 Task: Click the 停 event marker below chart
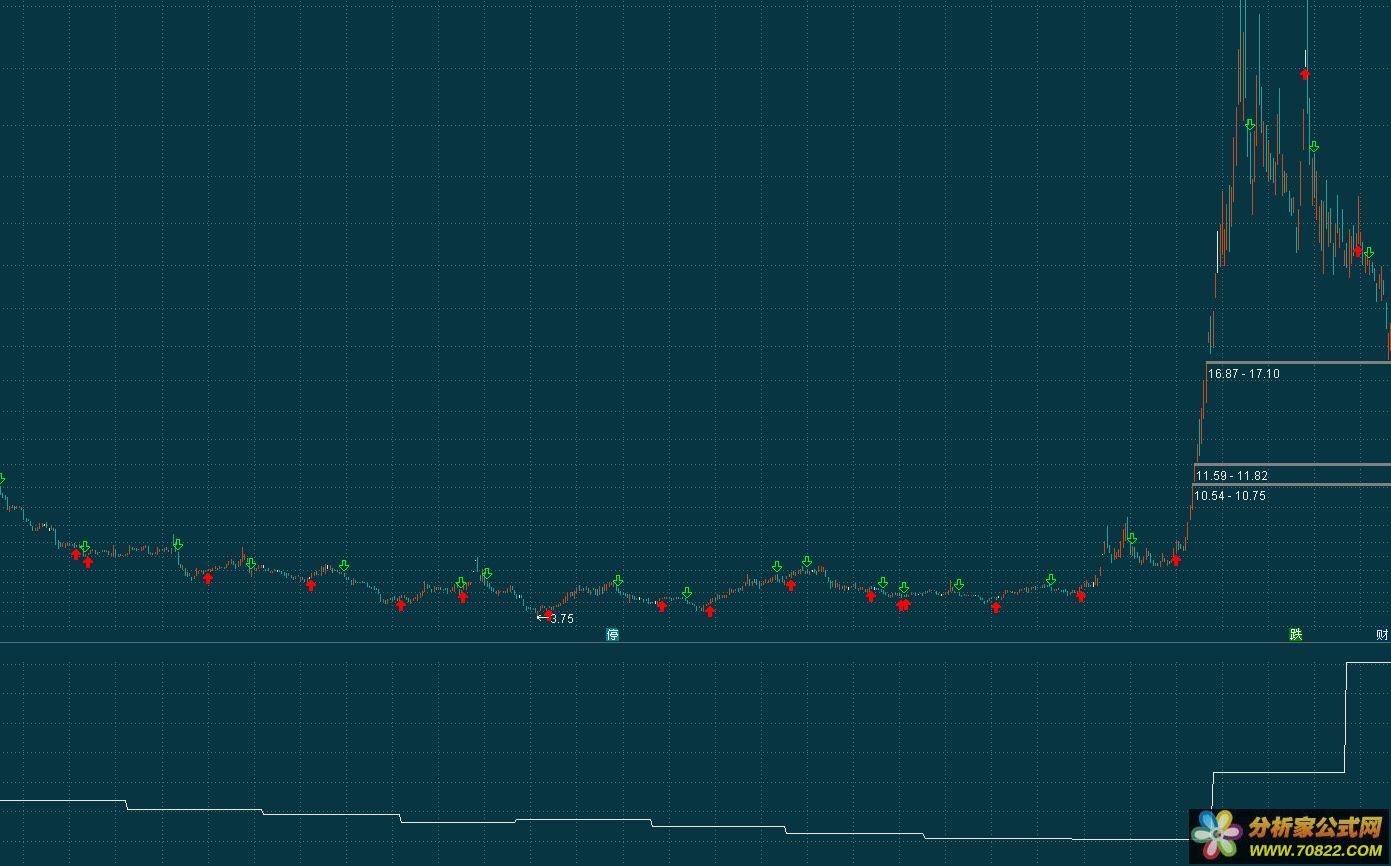click(x=613, y=635)
